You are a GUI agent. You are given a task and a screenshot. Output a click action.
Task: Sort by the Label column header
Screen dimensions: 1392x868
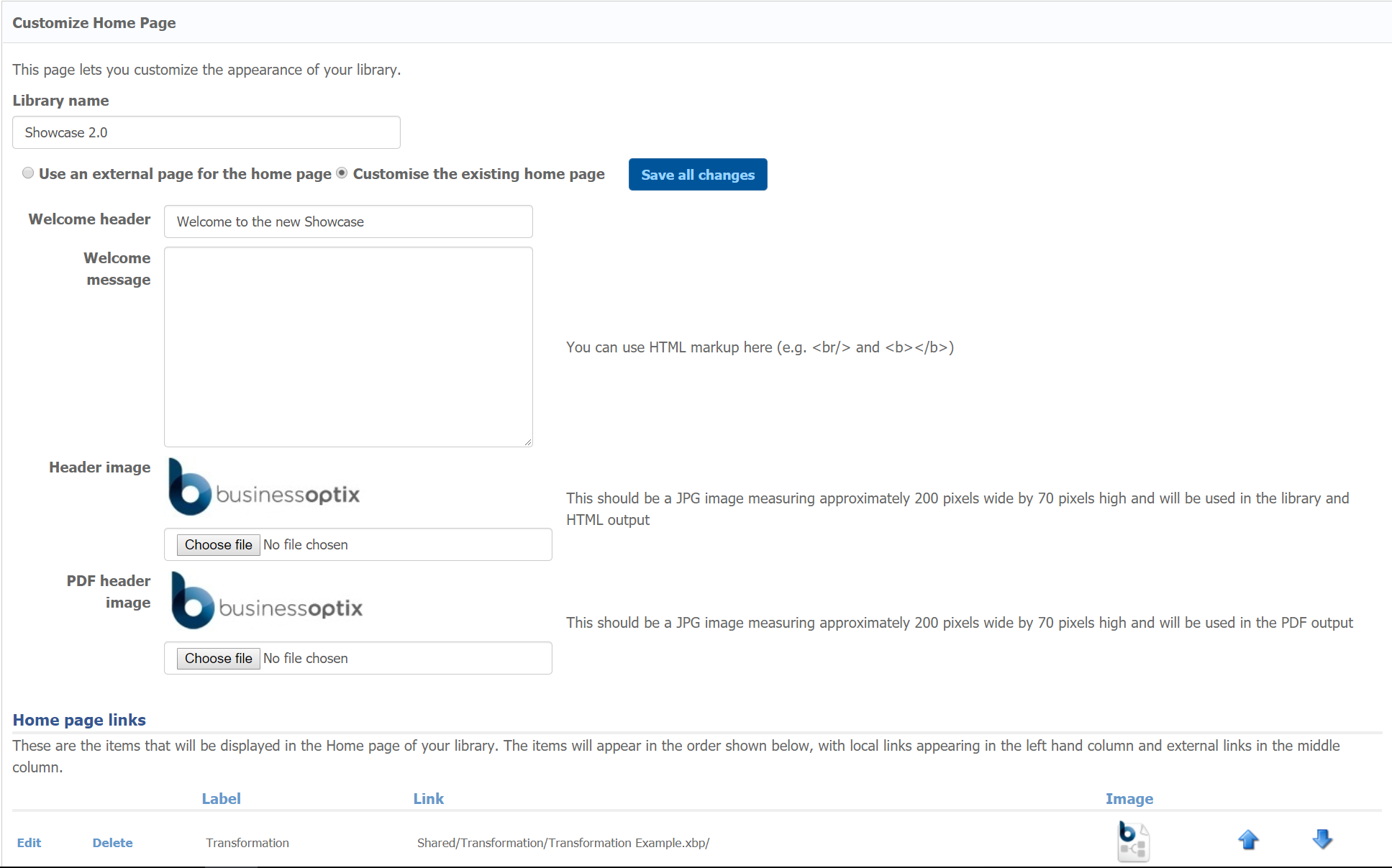click(x=221, y=799)
